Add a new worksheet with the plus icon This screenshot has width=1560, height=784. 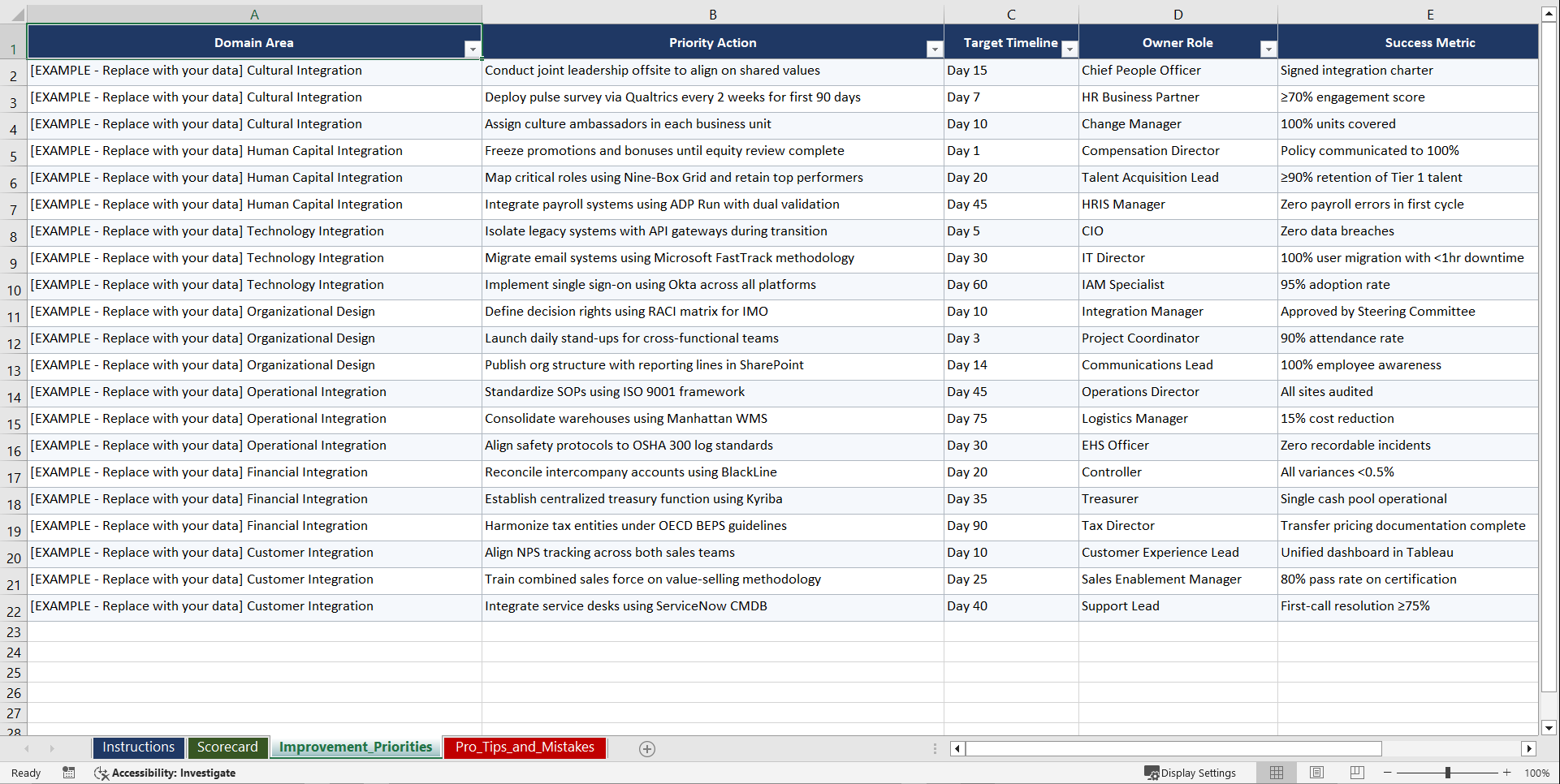(646, 748)
